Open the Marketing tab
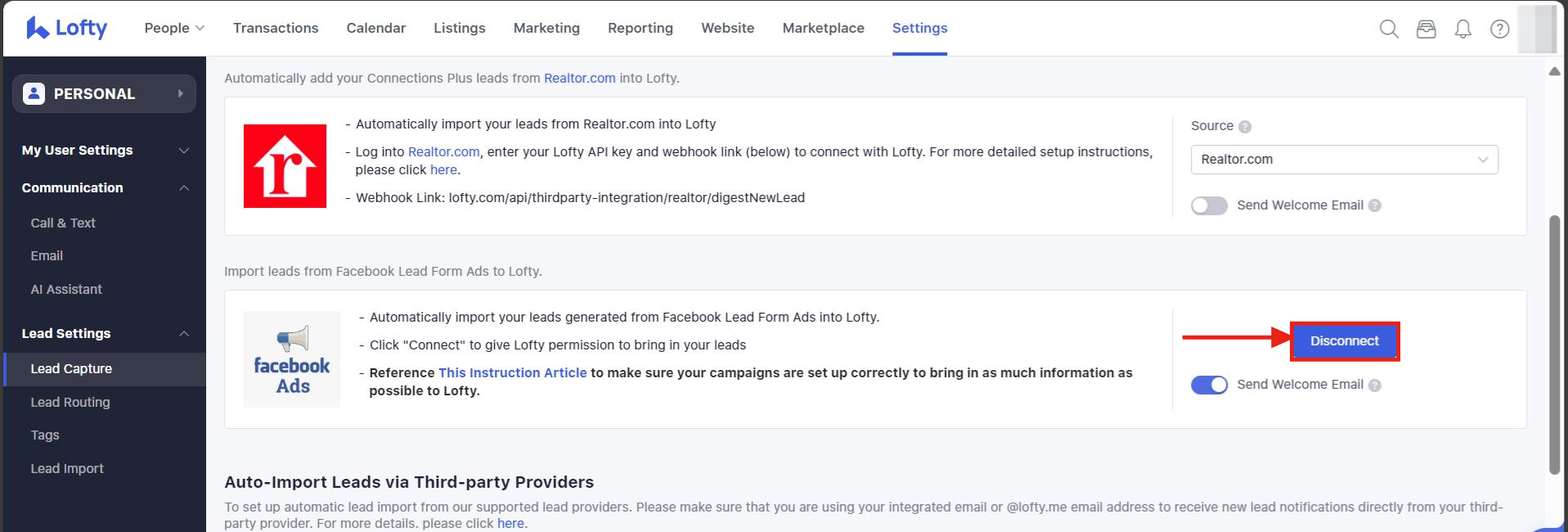The height and width of the screenshot is (532, 1568). [x=546, y=28]
